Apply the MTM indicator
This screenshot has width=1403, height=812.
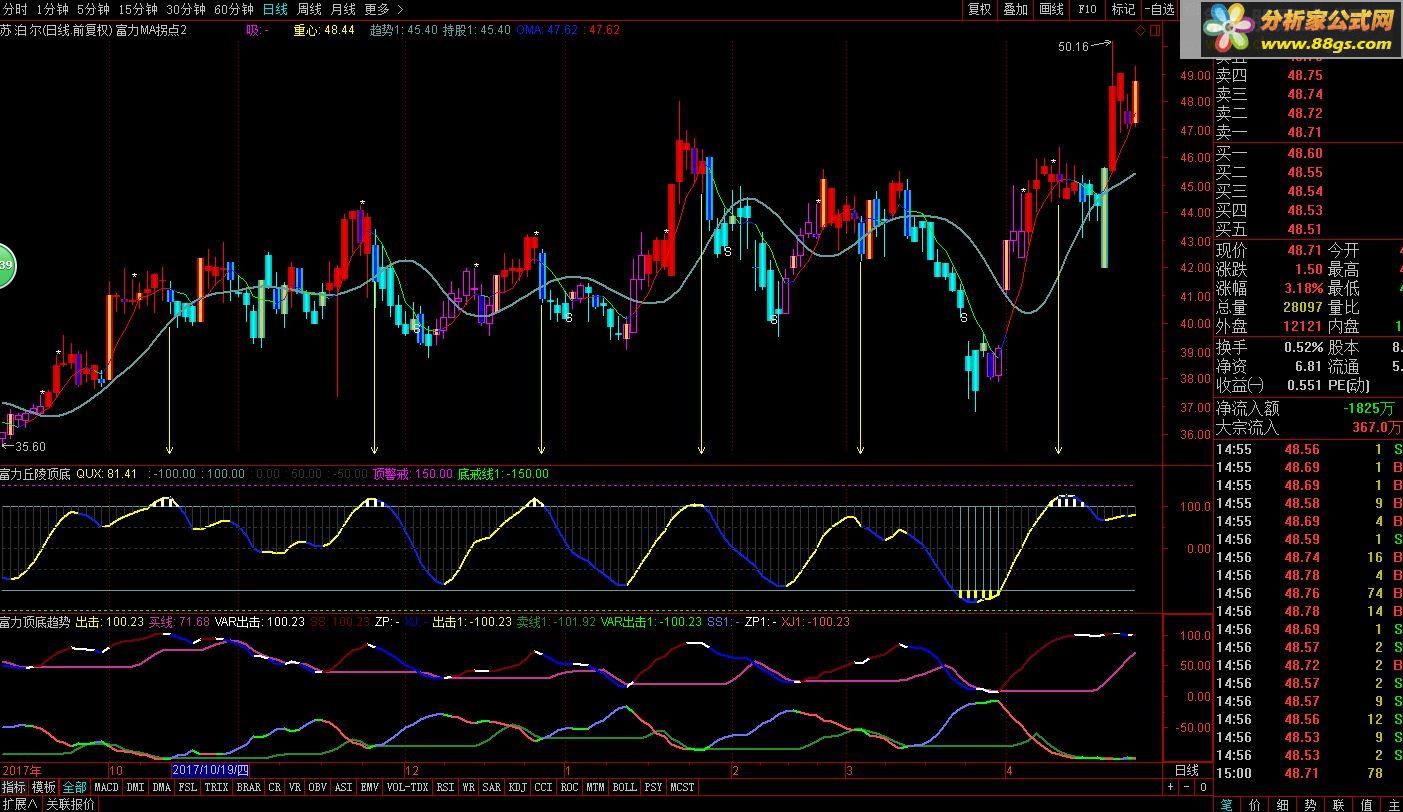596,787
